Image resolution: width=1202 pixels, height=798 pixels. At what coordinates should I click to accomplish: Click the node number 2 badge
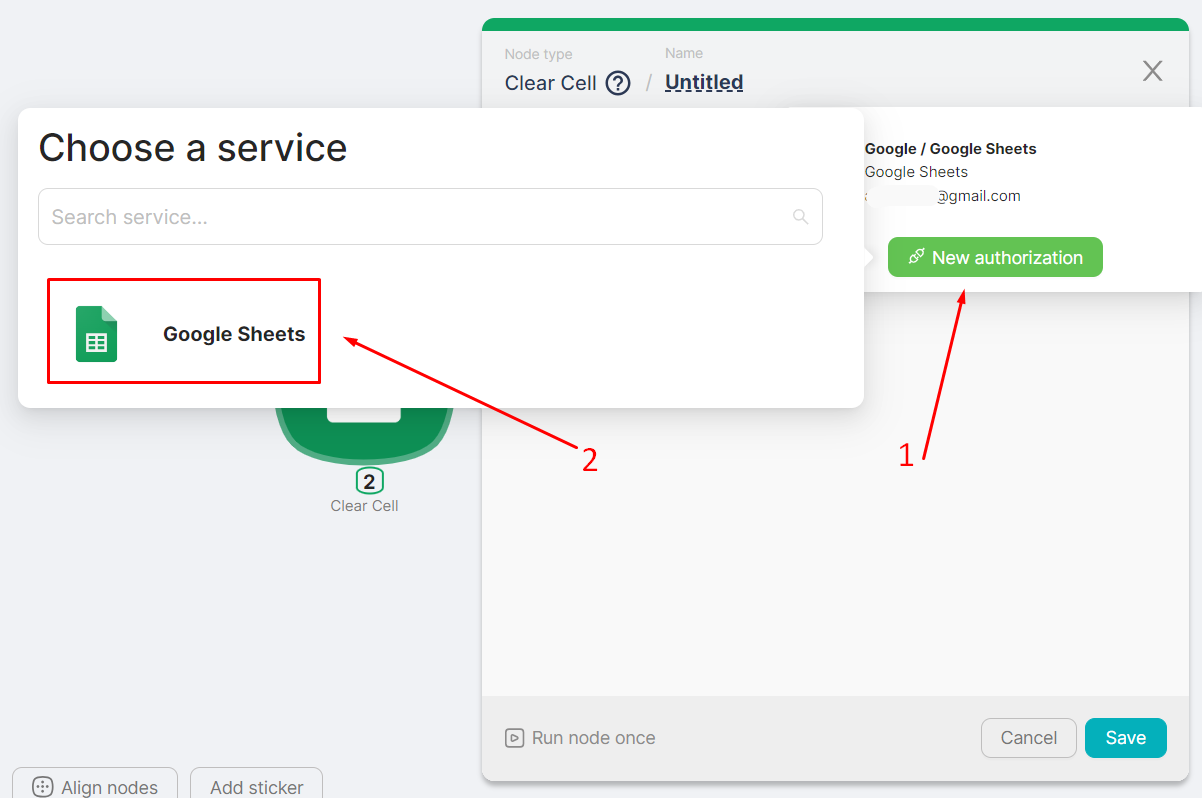pyautogui.click(x=369, y=482)
